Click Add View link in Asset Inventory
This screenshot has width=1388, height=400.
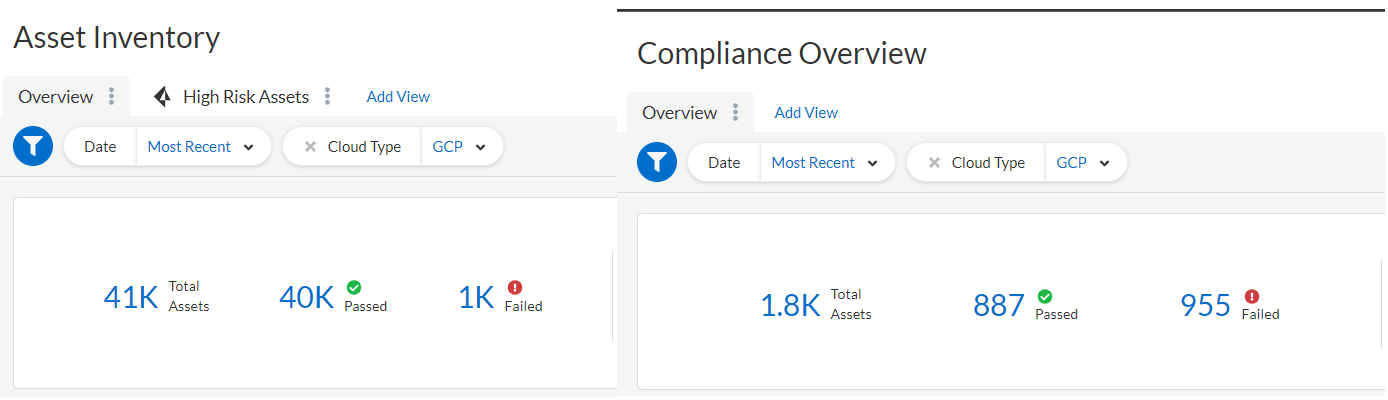point(398,97)
